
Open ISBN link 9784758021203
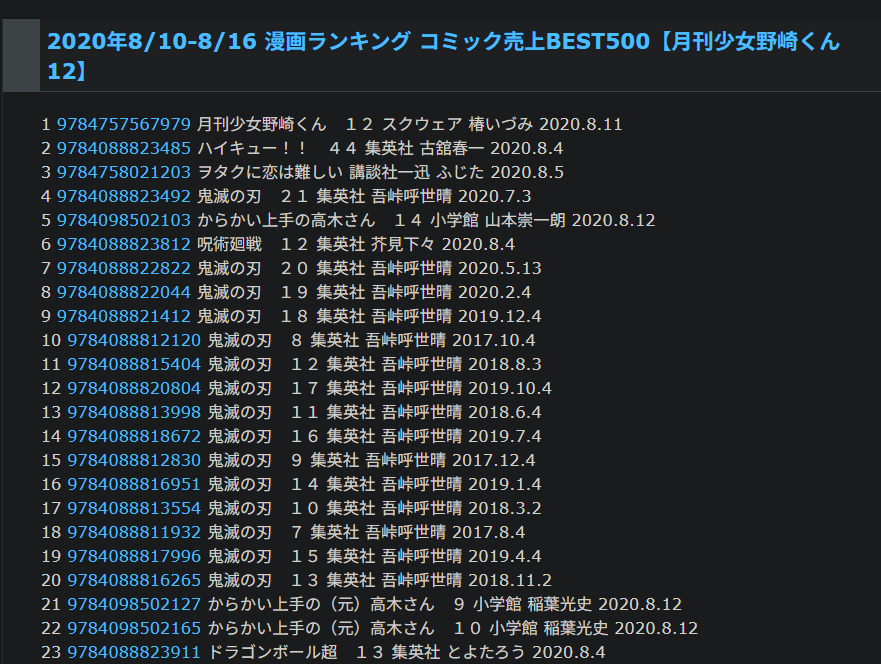(124, 172)
